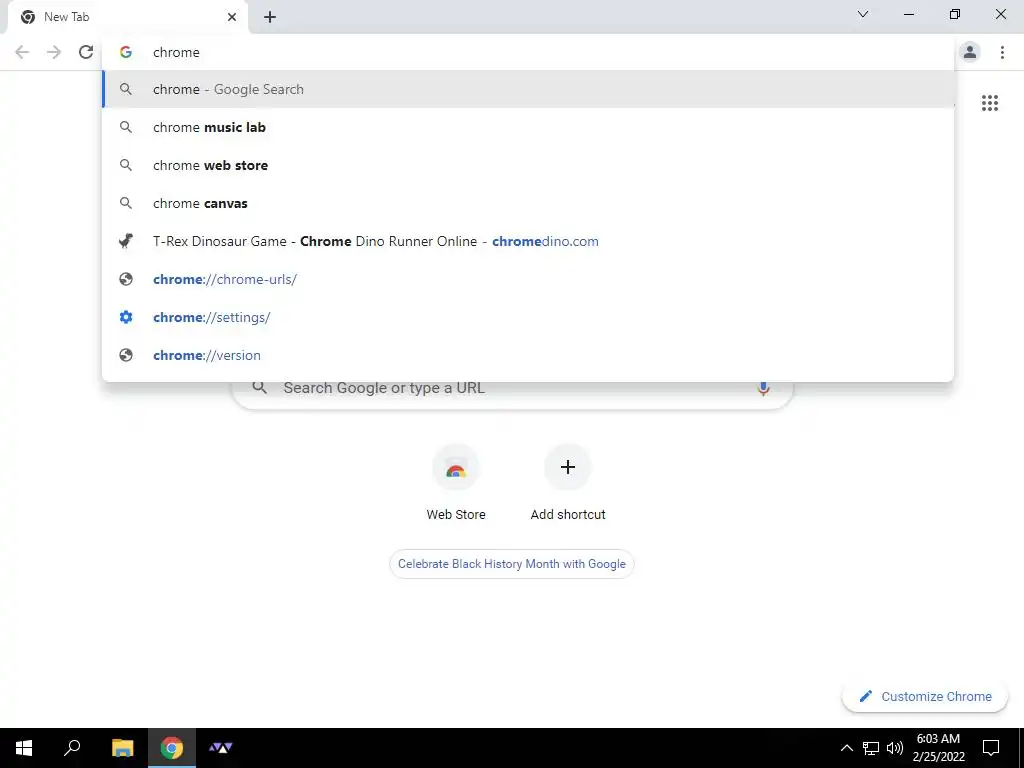This screenshot has width=1024, height=768.
Task: Open the taskbar clock and date
Action: (938, 748)
